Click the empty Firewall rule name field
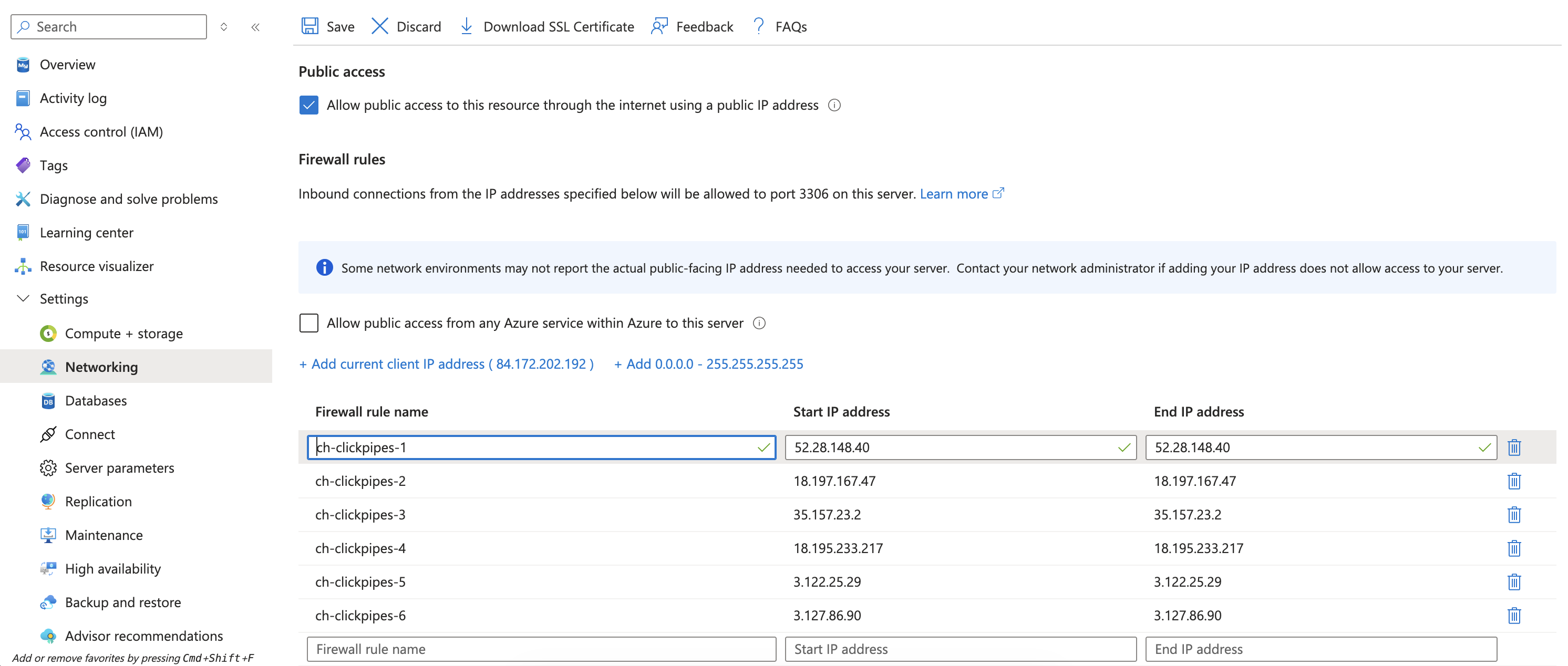The image size is (1568, 666). tap(541, 648)
